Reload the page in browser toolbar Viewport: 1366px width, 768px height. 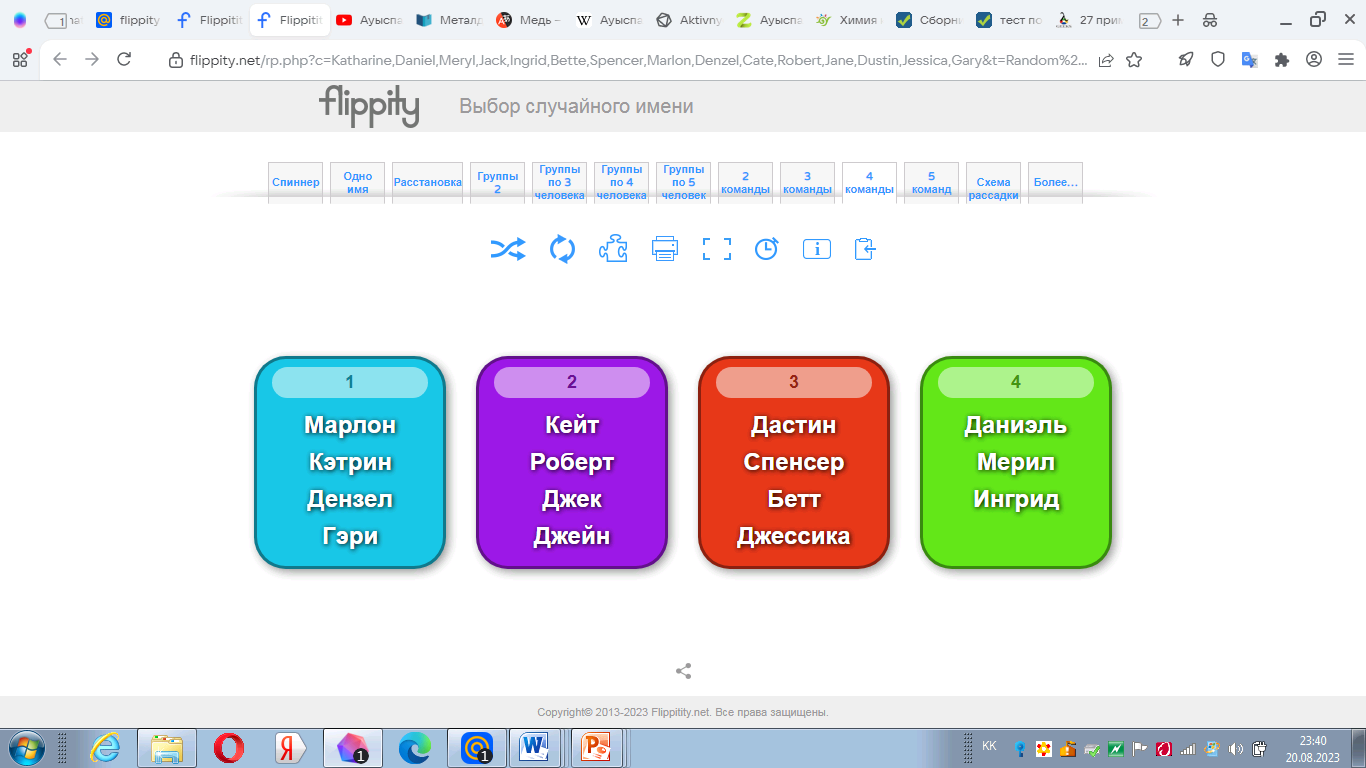pyautogui.click(x=124, y=60)
